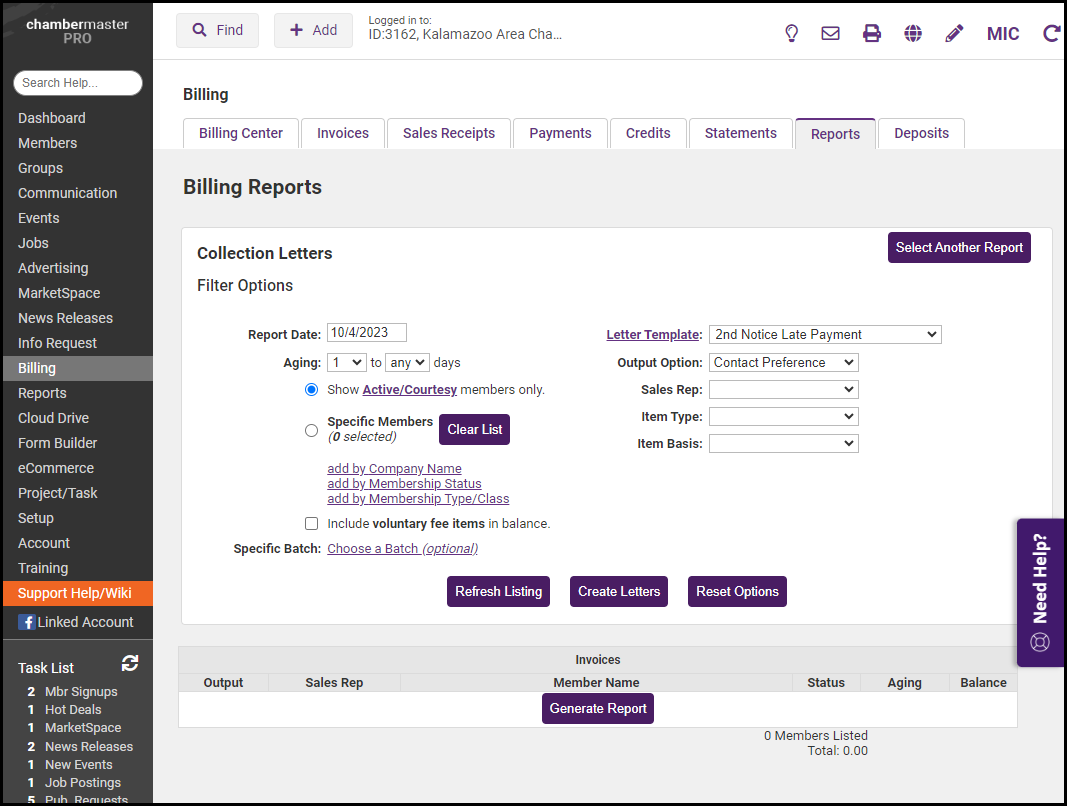Click the refresh arrow icon top right

tap(1051, 33)
